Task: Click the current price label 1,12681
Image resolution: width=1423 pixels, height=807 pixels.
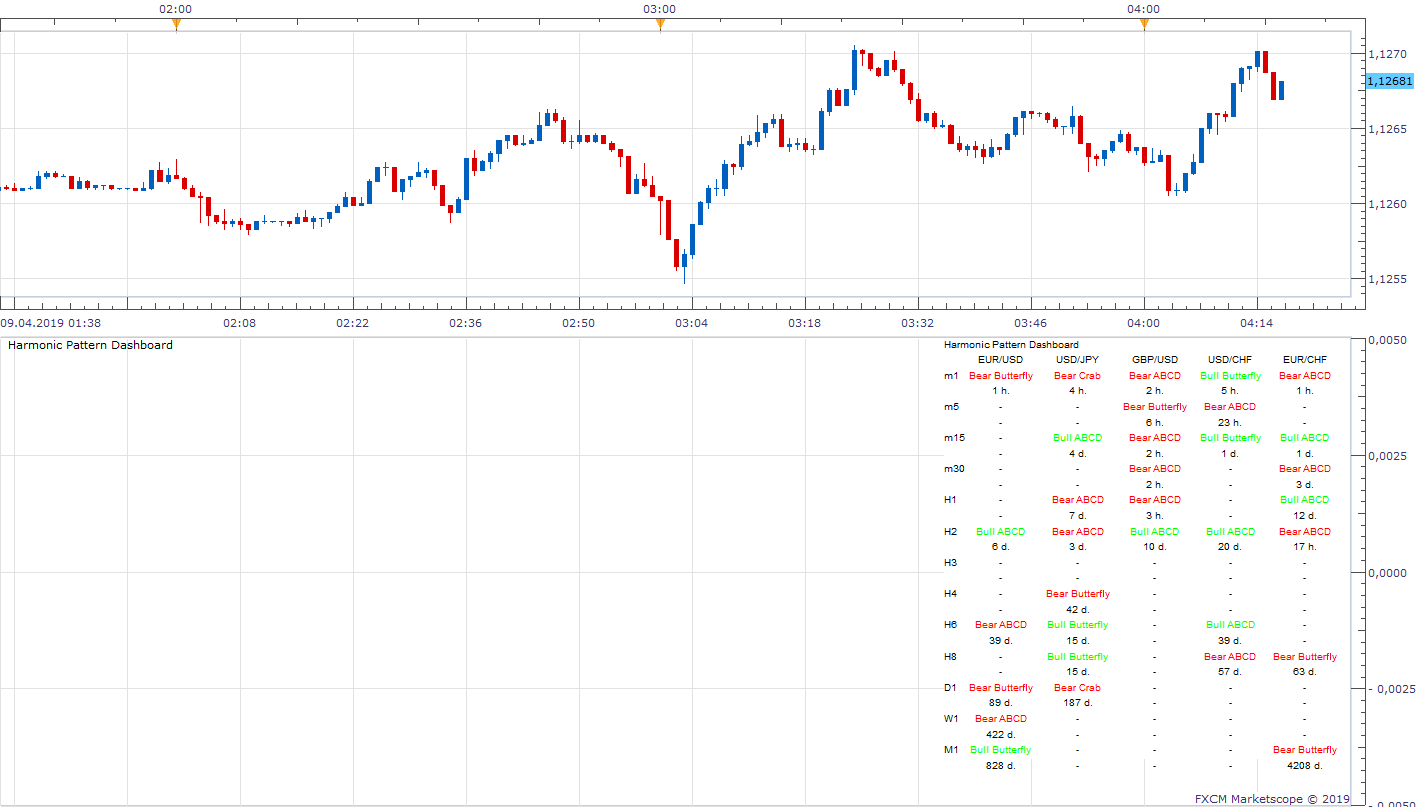Action: click(1389, 81)
